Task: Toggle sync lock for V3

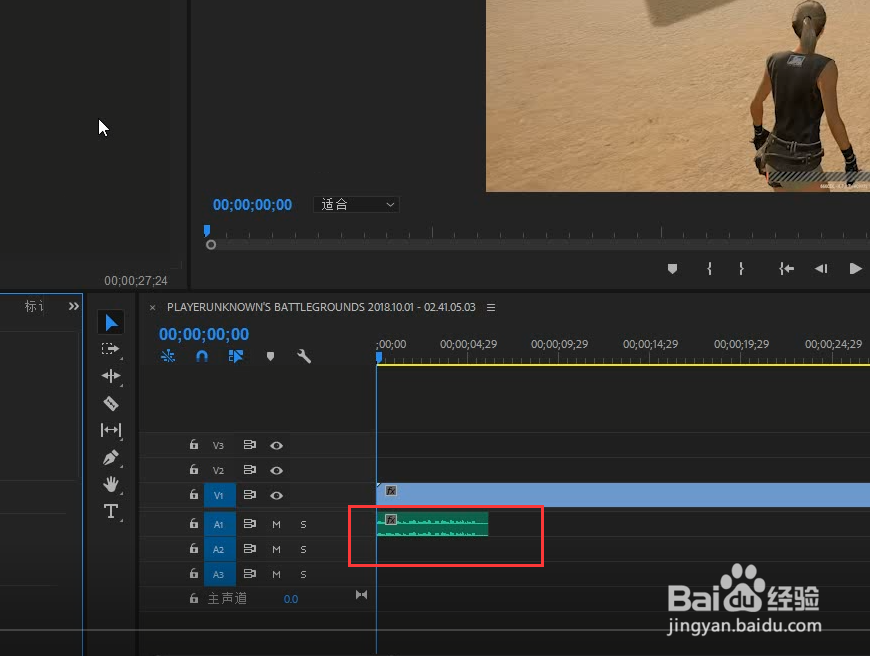Action: click(x=250, y=445)
